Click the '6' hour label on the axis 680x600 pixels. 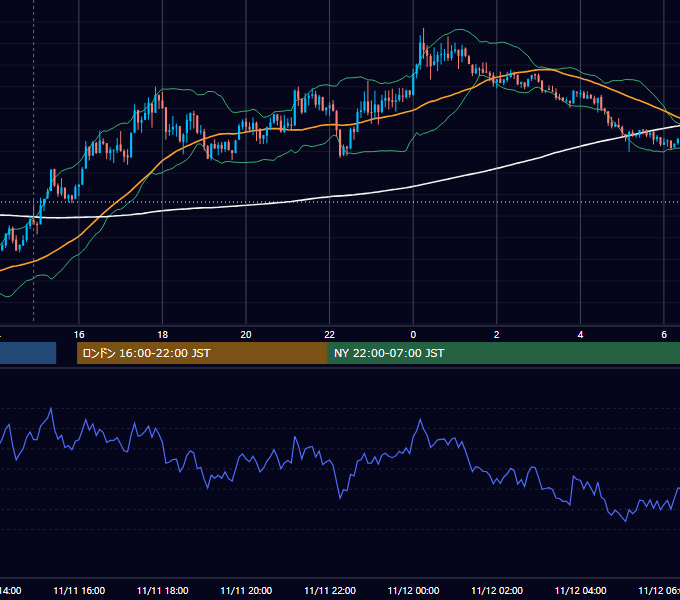point(664,335)
